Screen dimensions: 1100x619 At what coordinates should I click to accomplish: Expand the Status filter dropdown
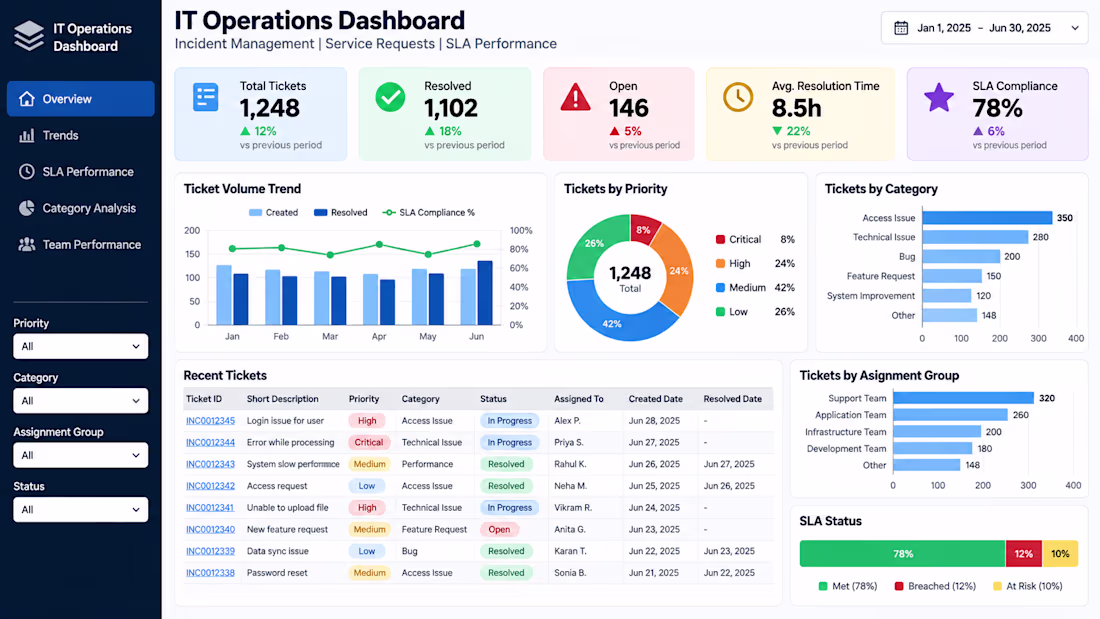tap(81, 510)
